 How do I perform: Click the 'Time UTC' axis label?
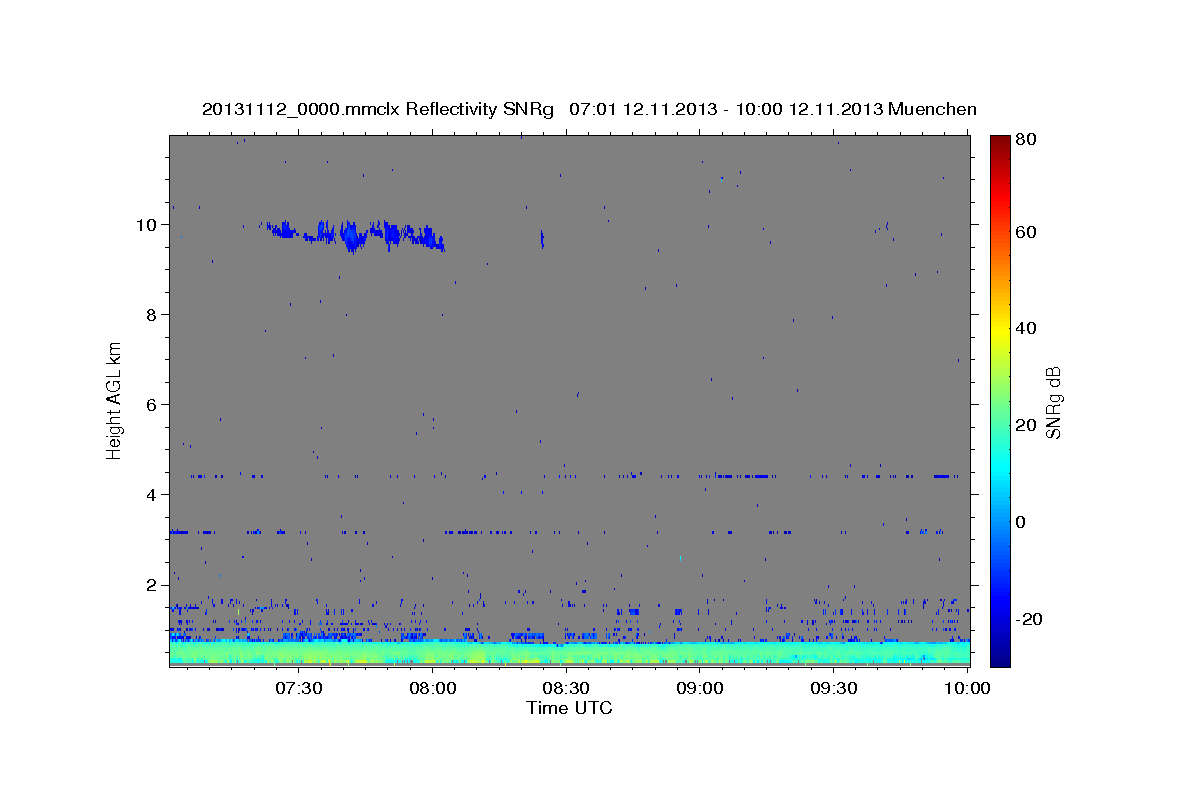point(569,708)
